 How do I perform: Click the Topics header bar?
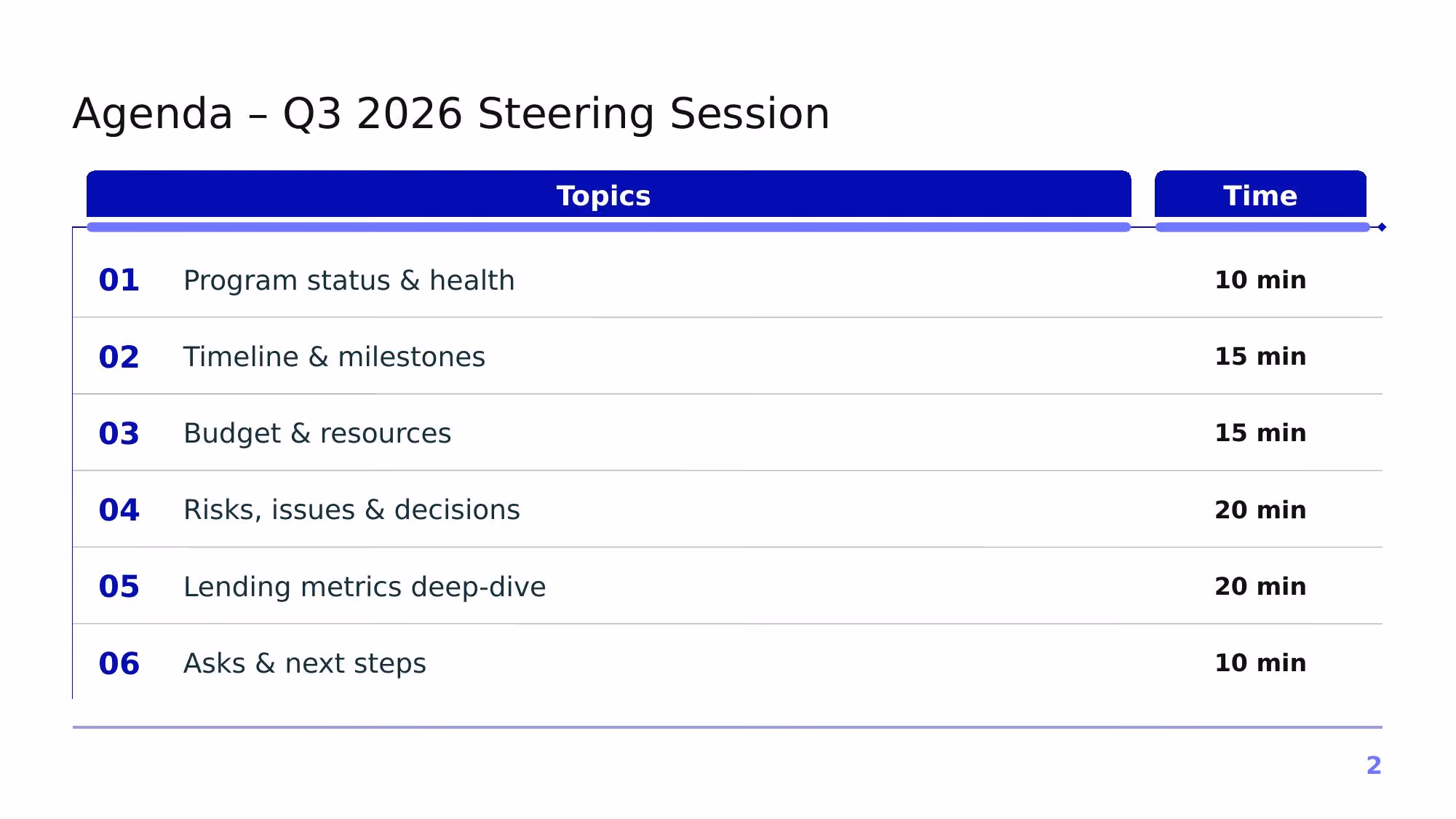coord(608,194)
